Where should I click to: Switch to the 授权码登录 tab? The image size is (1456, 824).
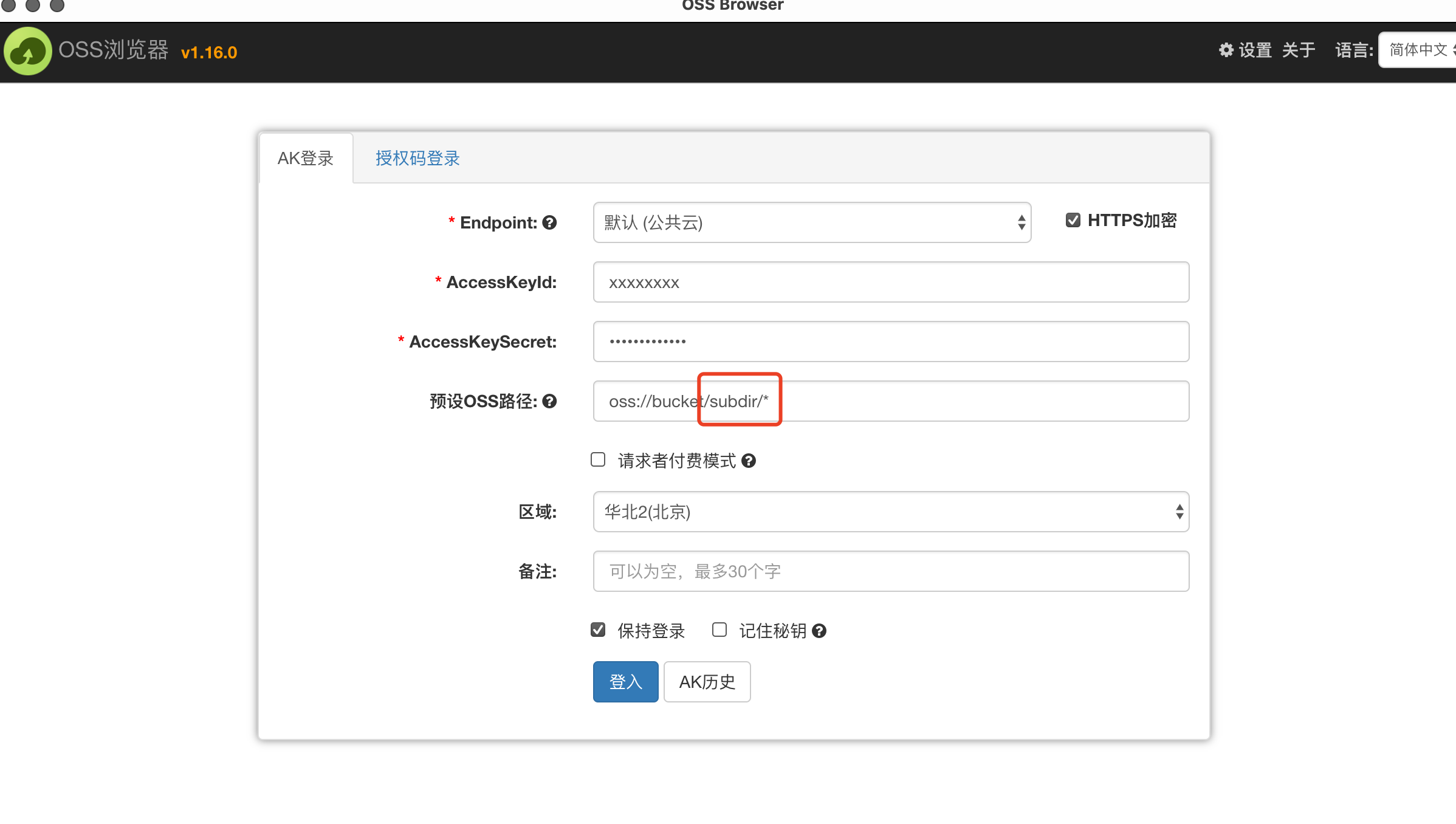tap(417, 158)
